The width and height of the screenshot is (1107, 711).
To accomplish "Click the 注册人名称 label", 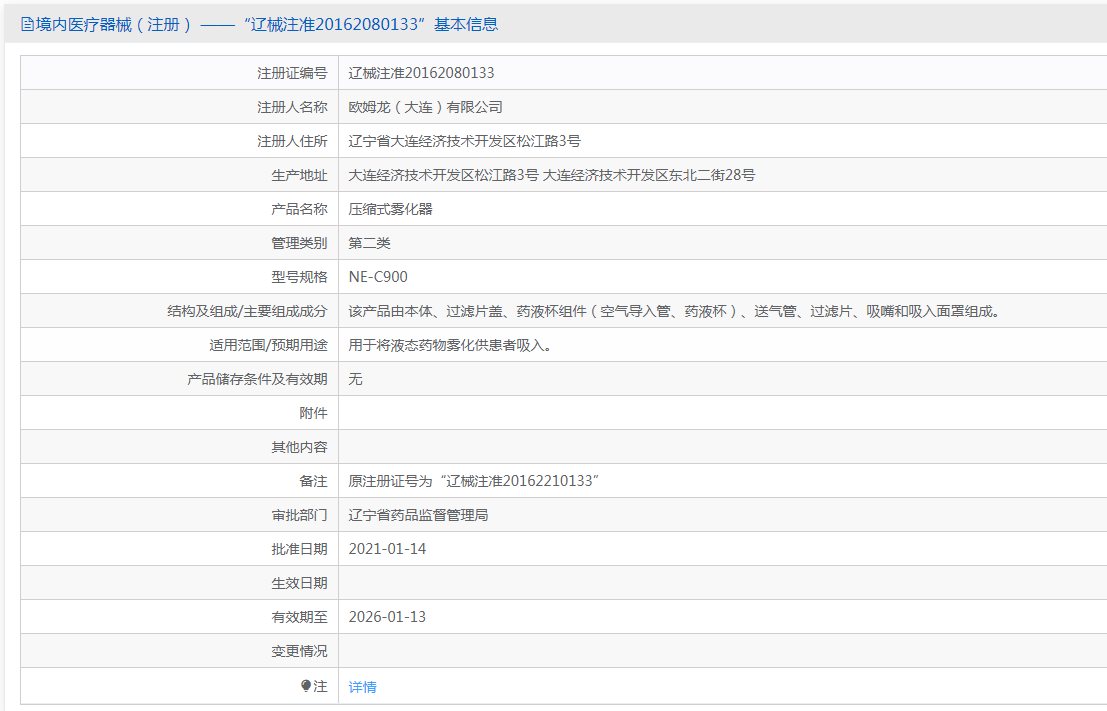I will (x=292, y=107).
